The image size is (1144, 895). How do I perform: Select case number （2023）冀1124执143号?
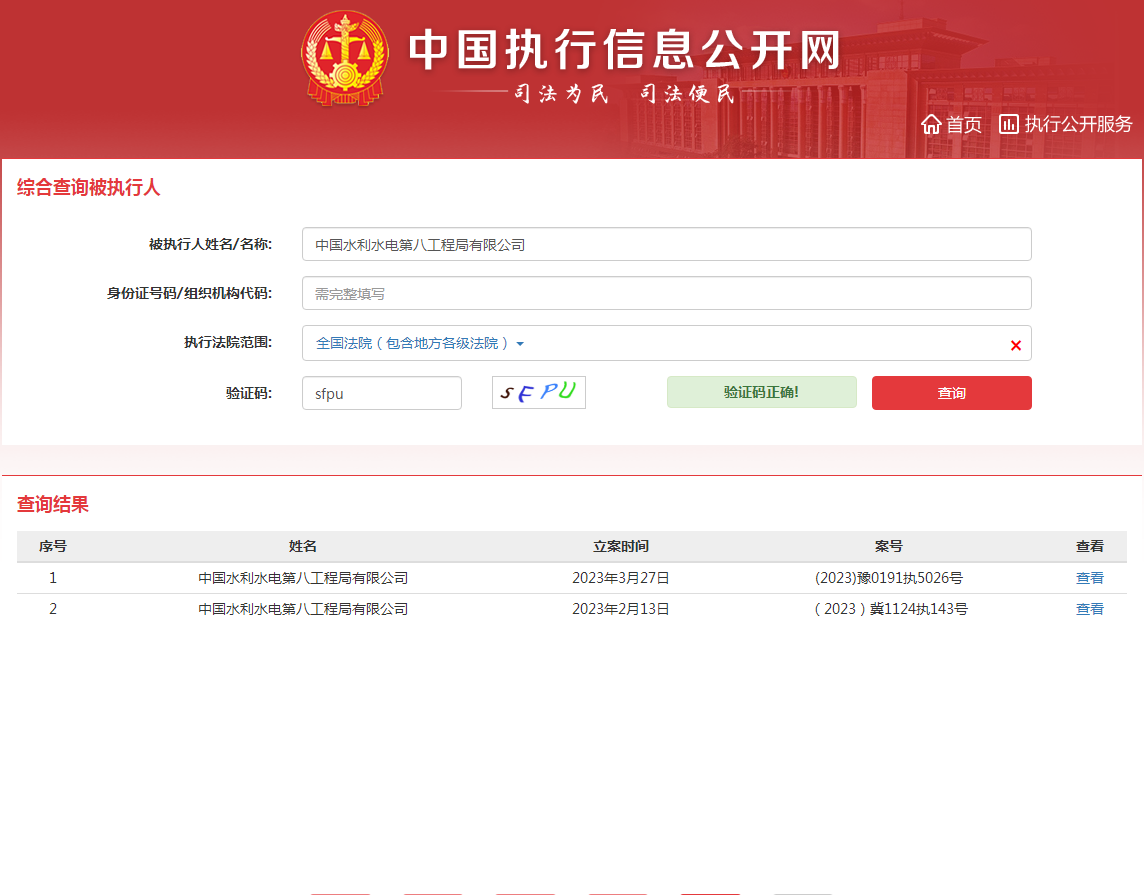coord(889,609)
